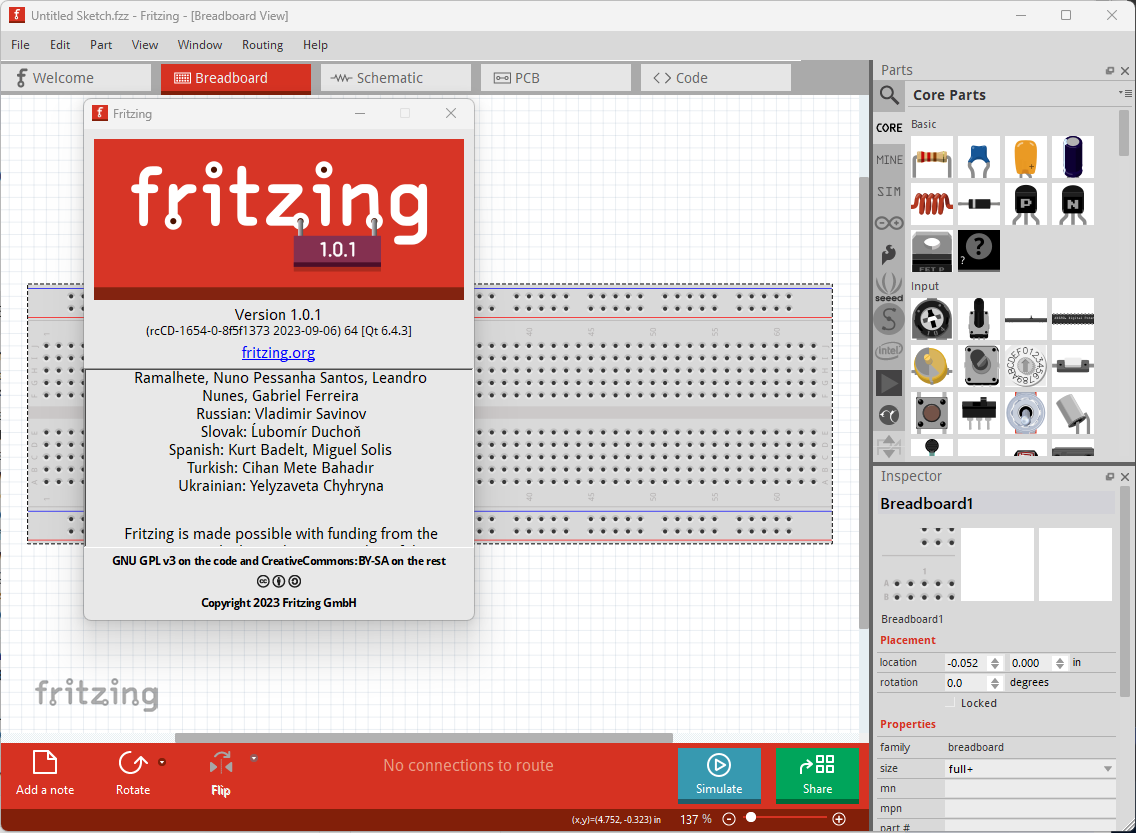Image resolution: width=1136 pixels, height=833 pixels.
Task: Select the black slide switch part
Action: click(979, 413)
